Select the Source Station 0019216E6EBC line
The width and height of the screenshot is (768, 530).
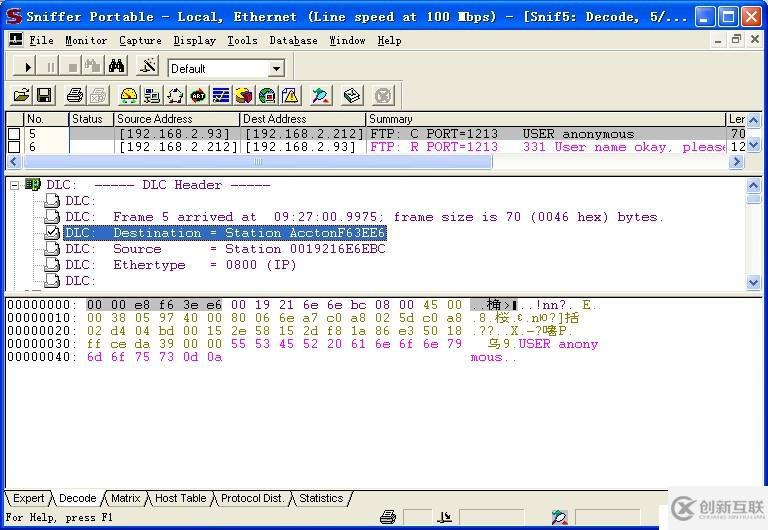coord(225,249)
